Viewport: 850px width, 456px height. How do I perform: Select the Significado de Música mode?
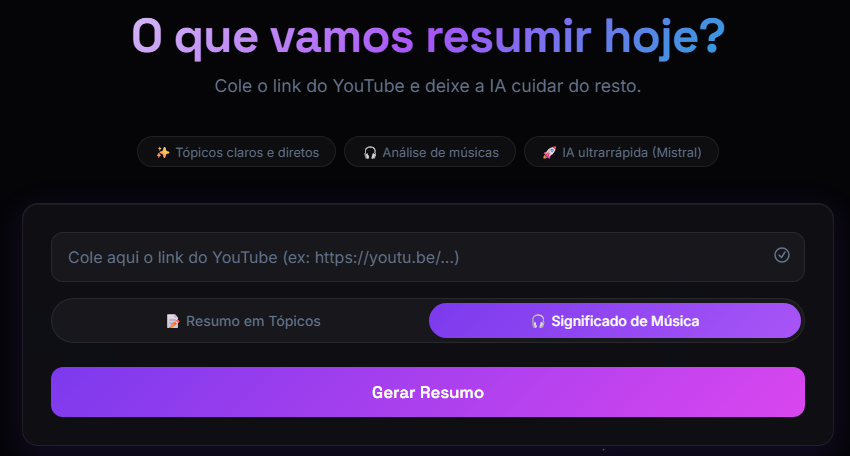[615, 320]
